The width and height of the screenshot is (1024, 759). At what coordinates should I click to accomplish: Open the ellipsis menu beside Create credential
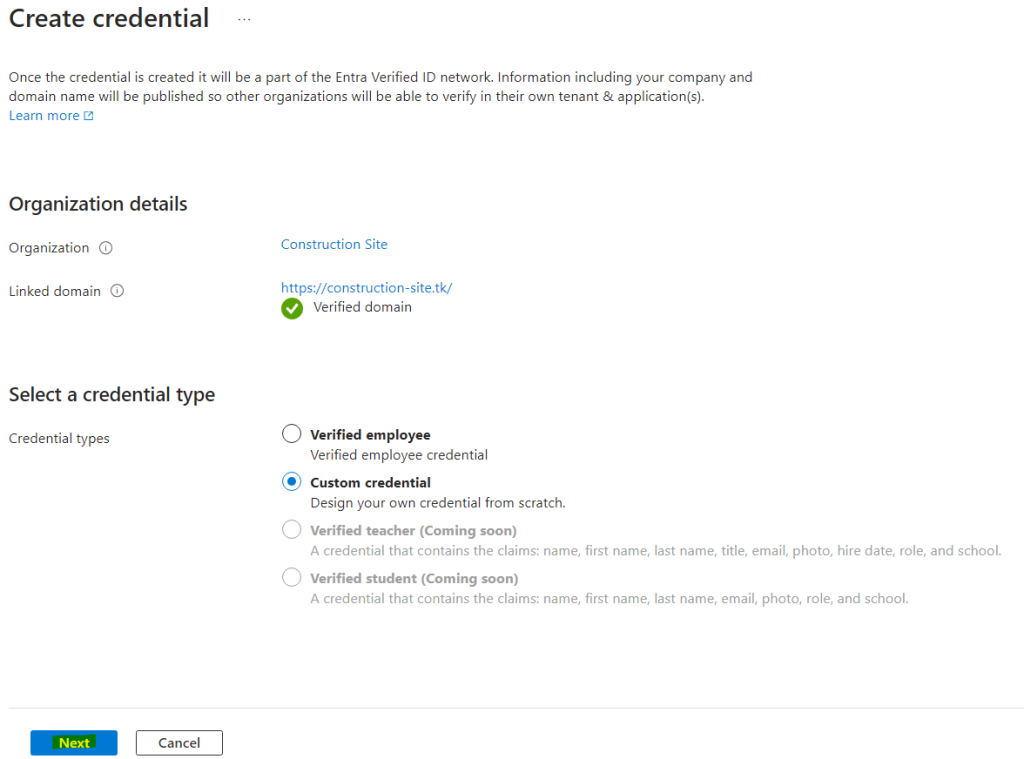click(244, 20)
